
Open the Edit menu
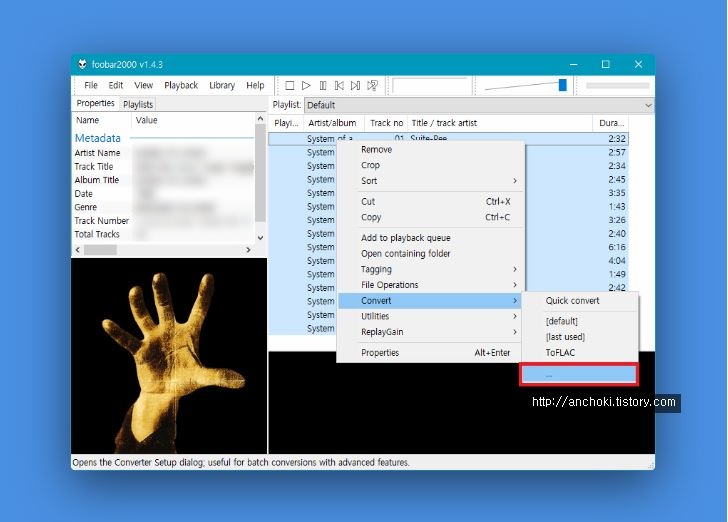click(x=116, y=85)
